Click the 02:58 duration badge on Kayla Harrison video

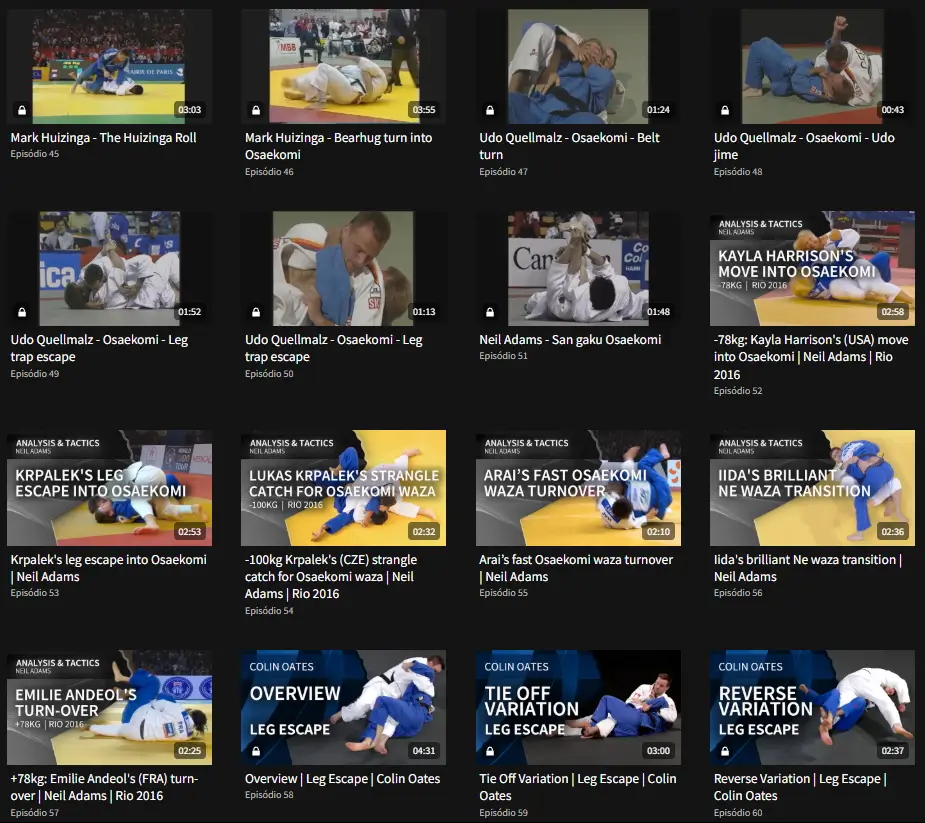893,312
